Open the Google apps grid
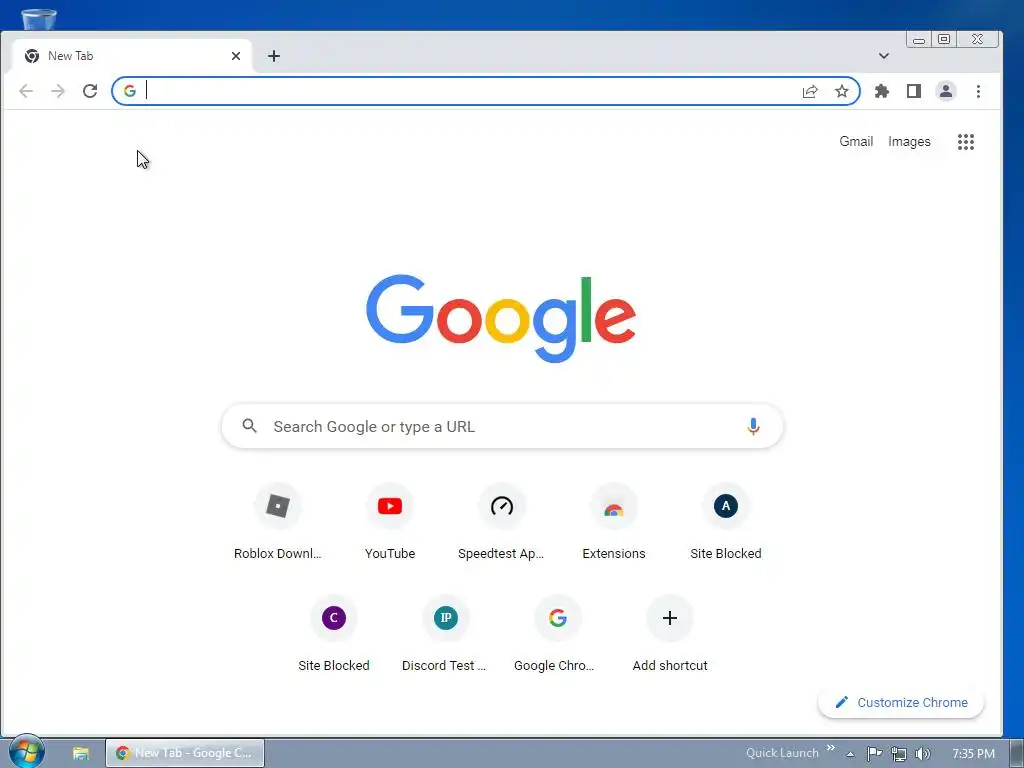1024x768 pixels. pos(966,142)
